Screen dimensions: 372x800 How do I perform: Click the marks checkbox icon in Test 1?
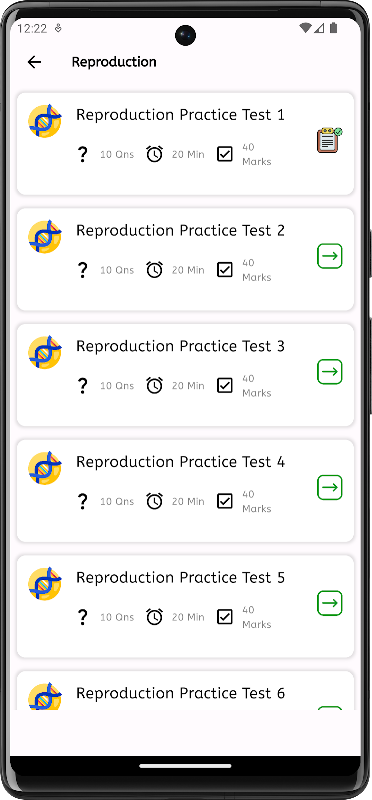[x=225, y=154]
